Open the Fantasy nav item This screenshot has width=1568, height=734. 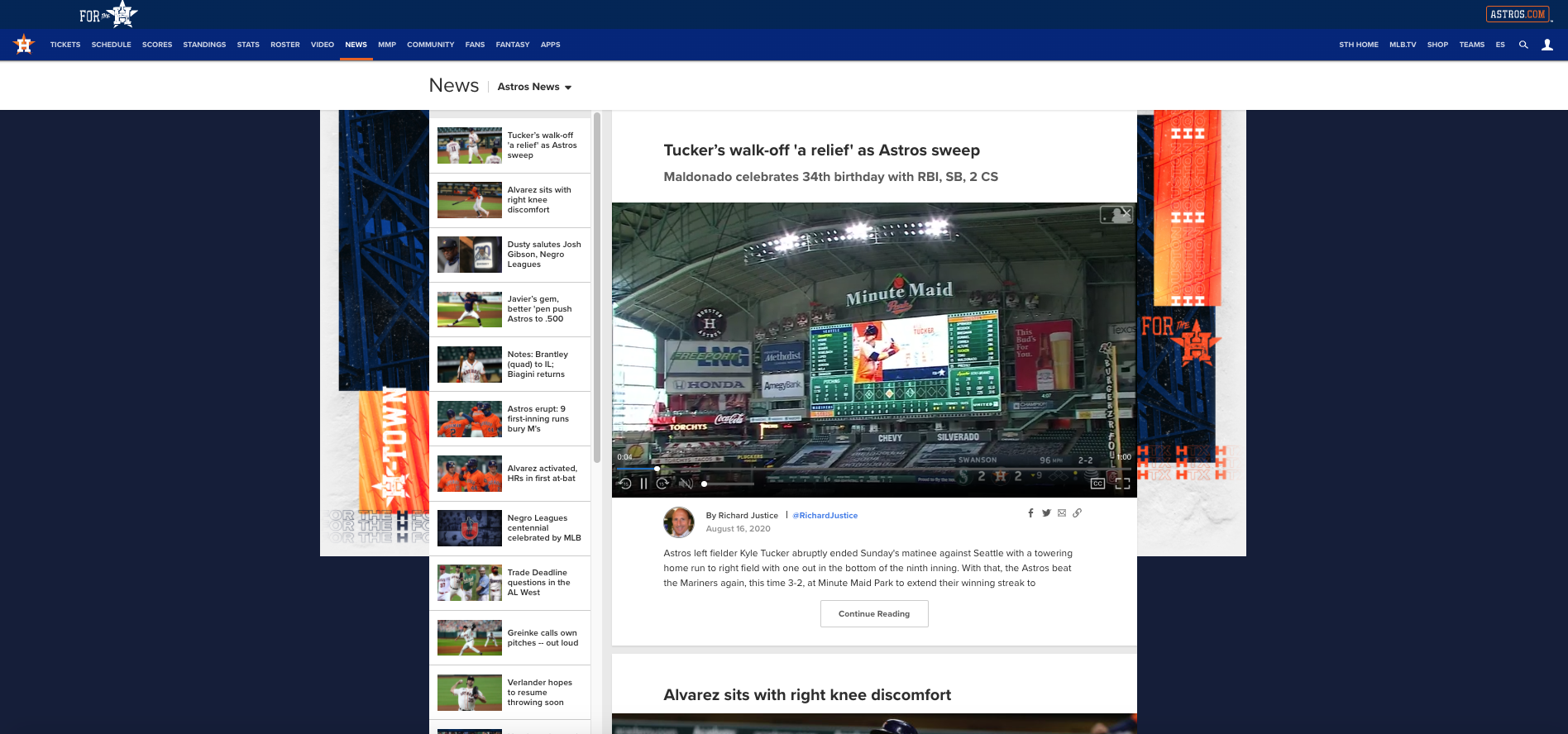point(513,45)
